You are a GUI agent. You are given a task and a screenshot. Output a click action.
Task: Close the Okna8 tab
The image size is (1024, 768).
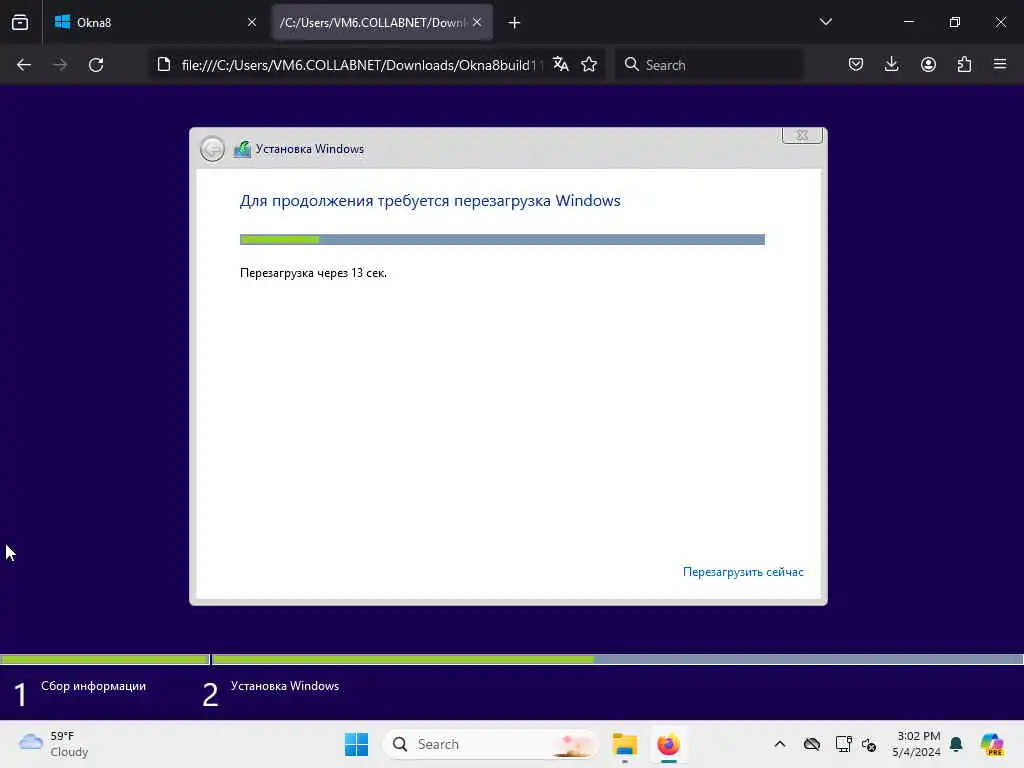[x=251, y=22]
